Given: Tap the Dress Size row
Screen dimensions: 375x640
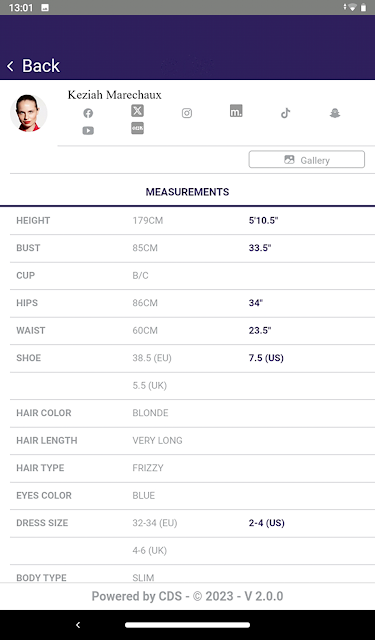Looking at the screenshot, I should 192,523.
